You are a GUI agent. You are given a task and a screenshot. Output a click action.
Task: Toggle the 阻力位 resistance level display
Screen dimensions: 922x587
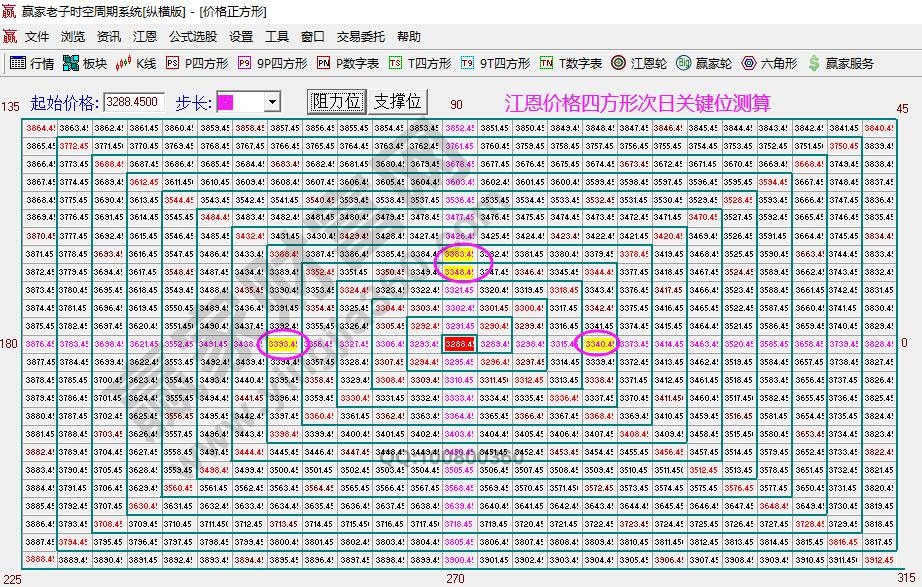336,101
